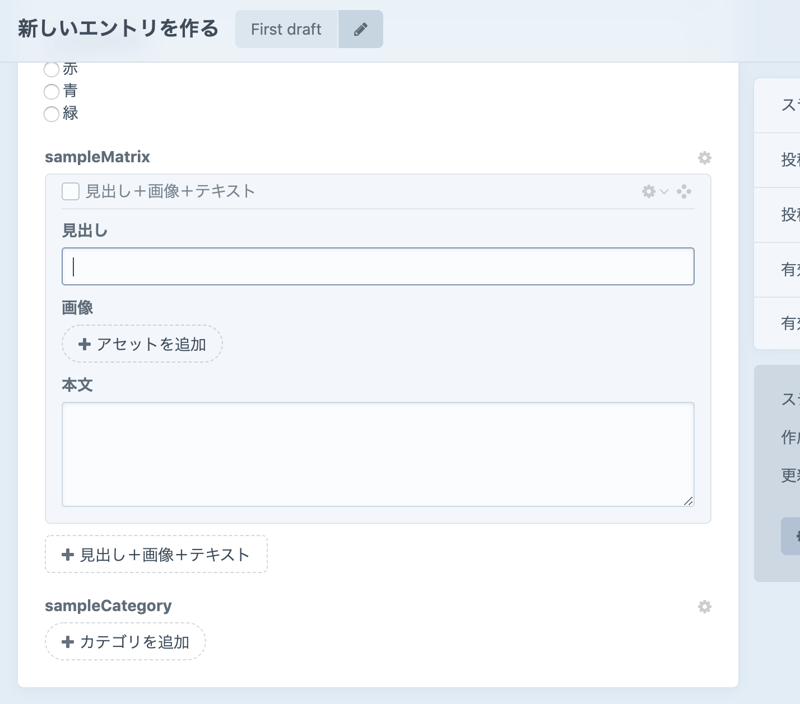Image resolution: width=800 pixels, height=704 pixels.
Task: Click the partially visible sidebar button at the bottom
Action: point(791,536)
